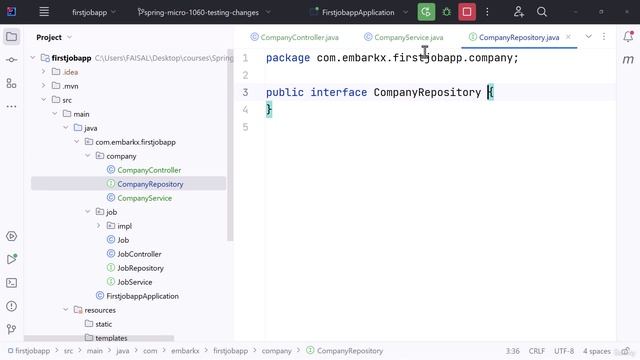Open the Maven tool window
Screen dimensions: 640x360
(x=628, y=60)
